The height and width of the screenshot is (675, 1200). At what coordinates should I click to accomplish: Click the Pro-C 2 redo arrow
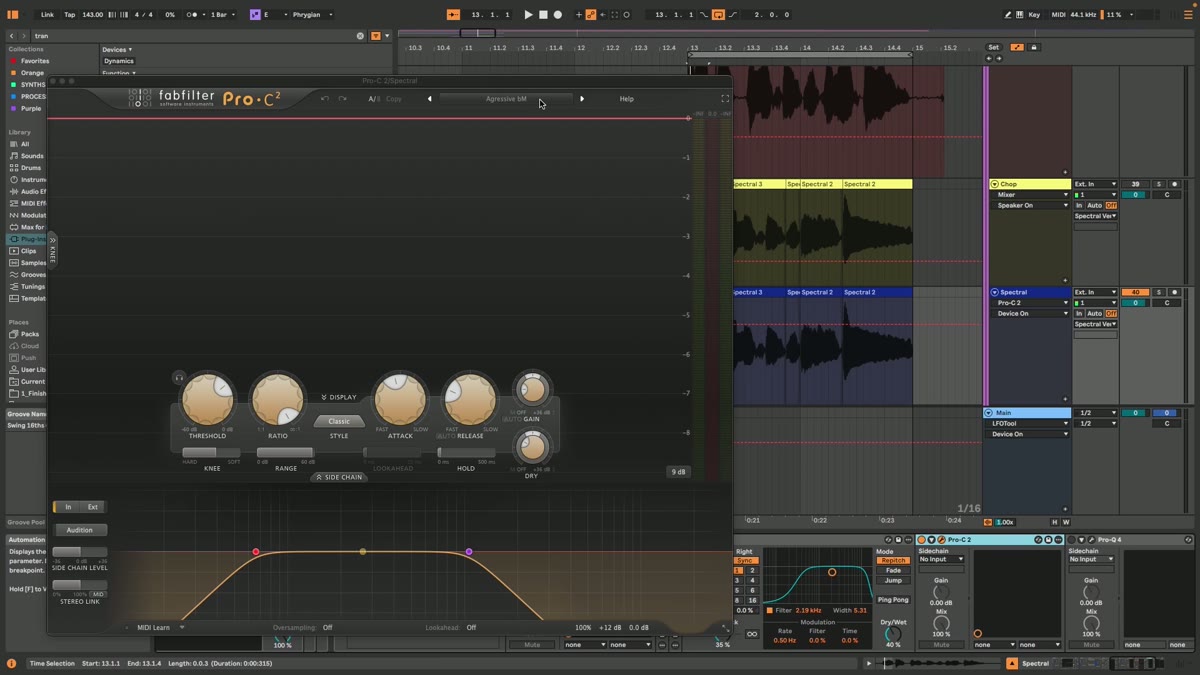coord(342,99)
